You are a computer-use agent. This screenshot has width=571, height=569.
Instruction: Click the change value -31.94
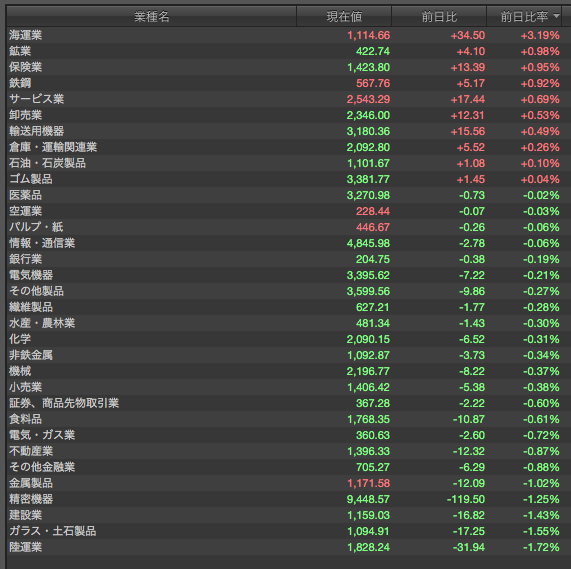(469, 547)
